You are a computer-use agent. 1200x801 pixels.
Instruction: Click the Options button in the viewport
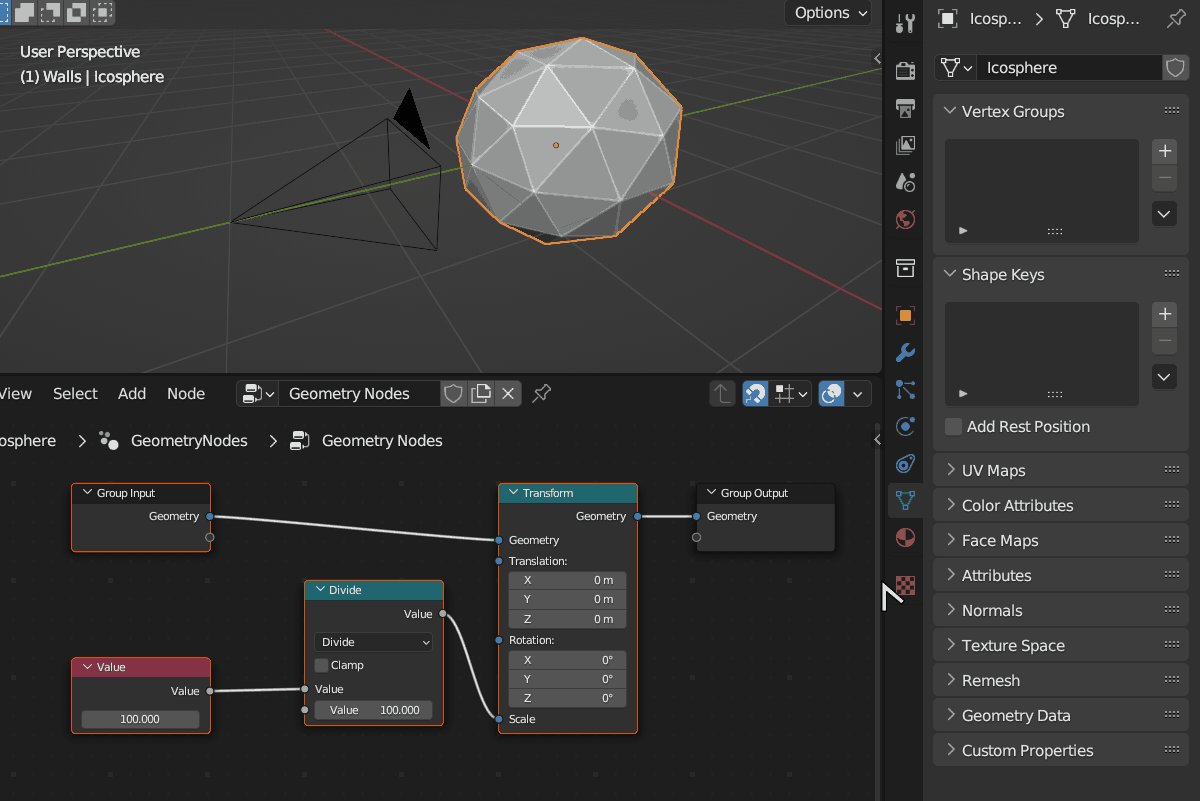(827, 13)
